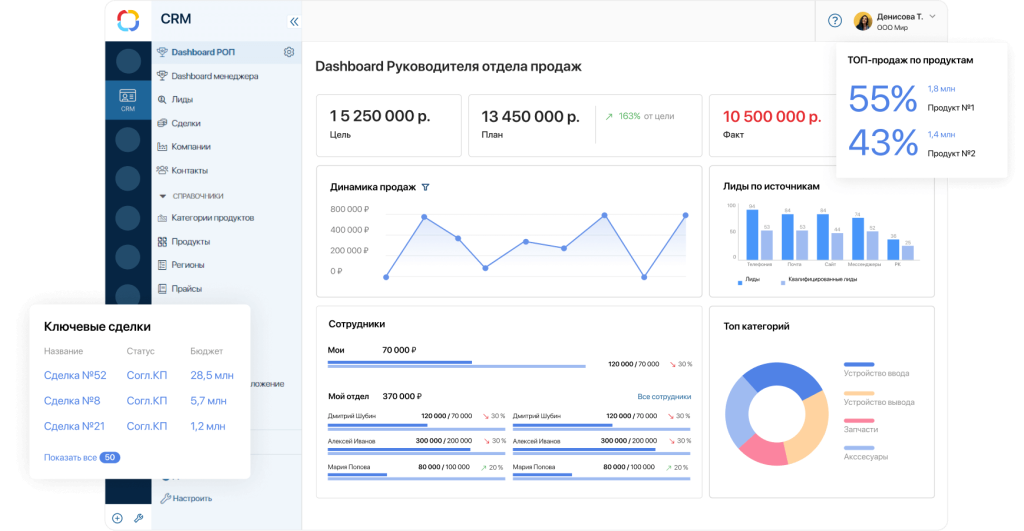Go to Лиды in the sidebar

(x=181, y=99)
